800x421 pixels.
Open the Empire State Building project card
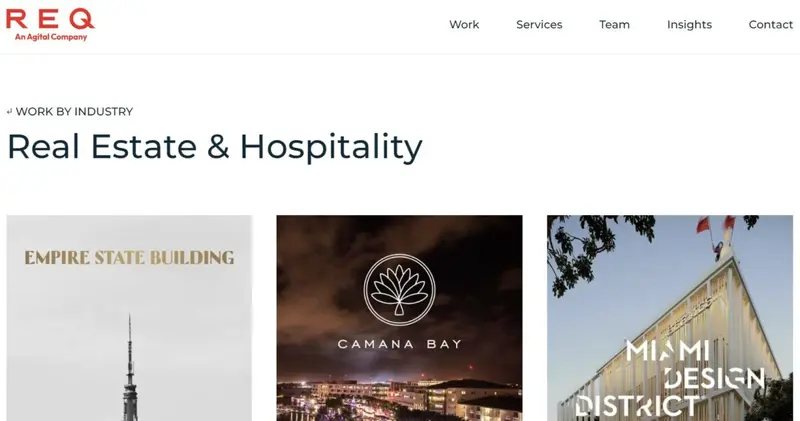(129, 318)
